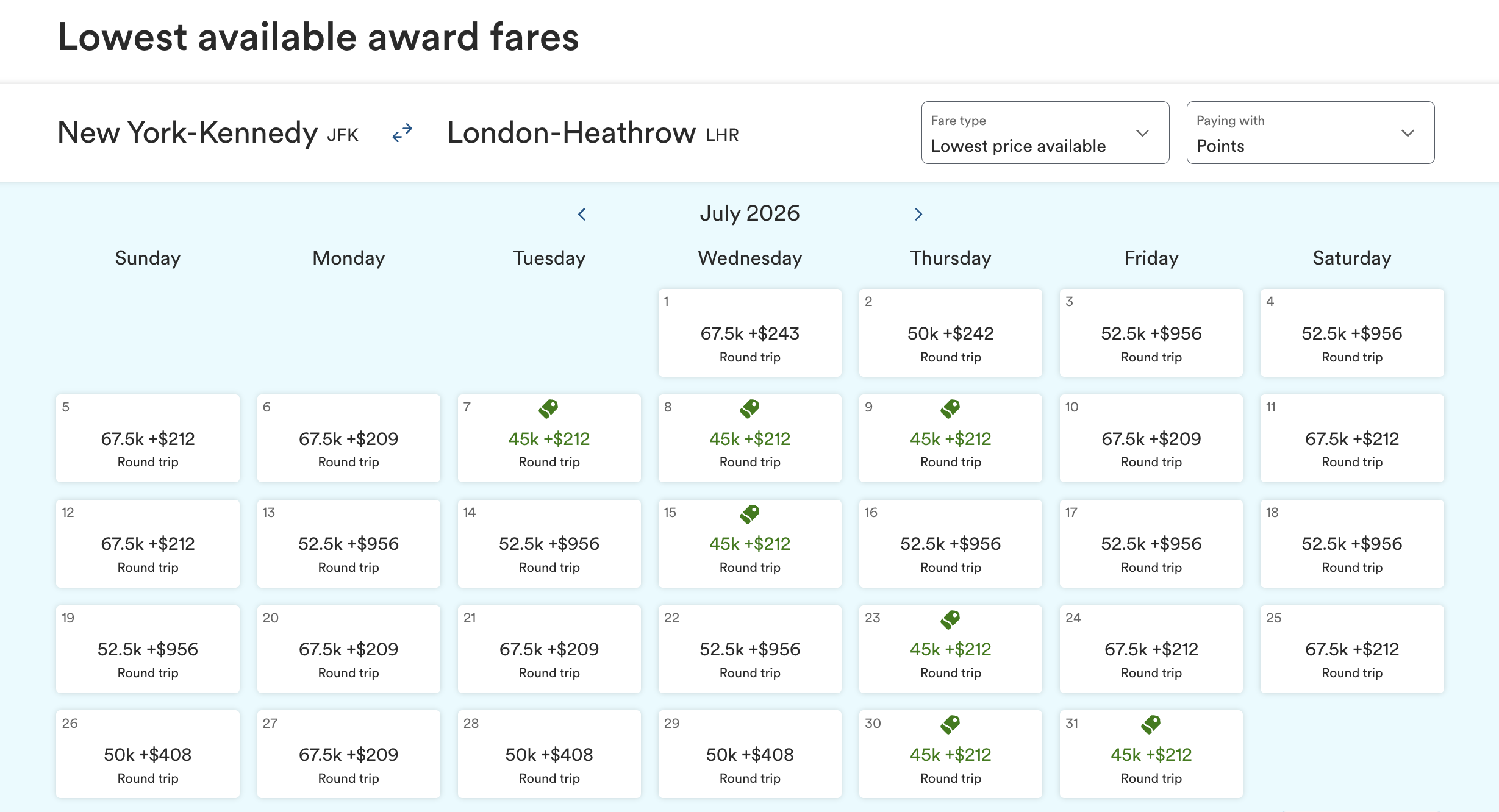Advance to the next month
The image size is (1499, 812).
pyautogui.click(x=918, y=214)
